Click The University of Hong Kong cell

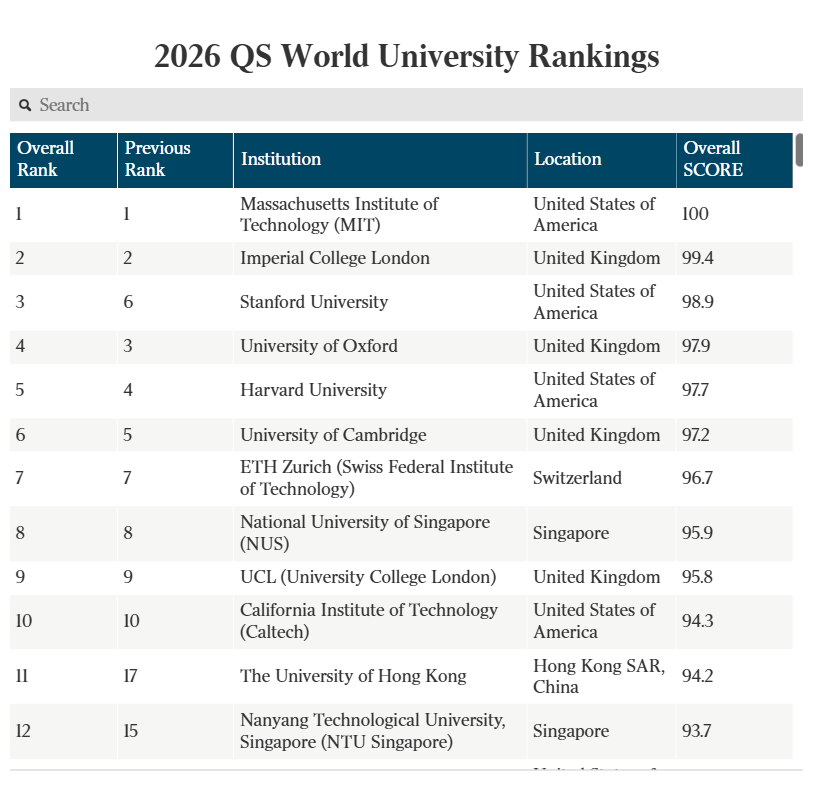click(352, 676)
